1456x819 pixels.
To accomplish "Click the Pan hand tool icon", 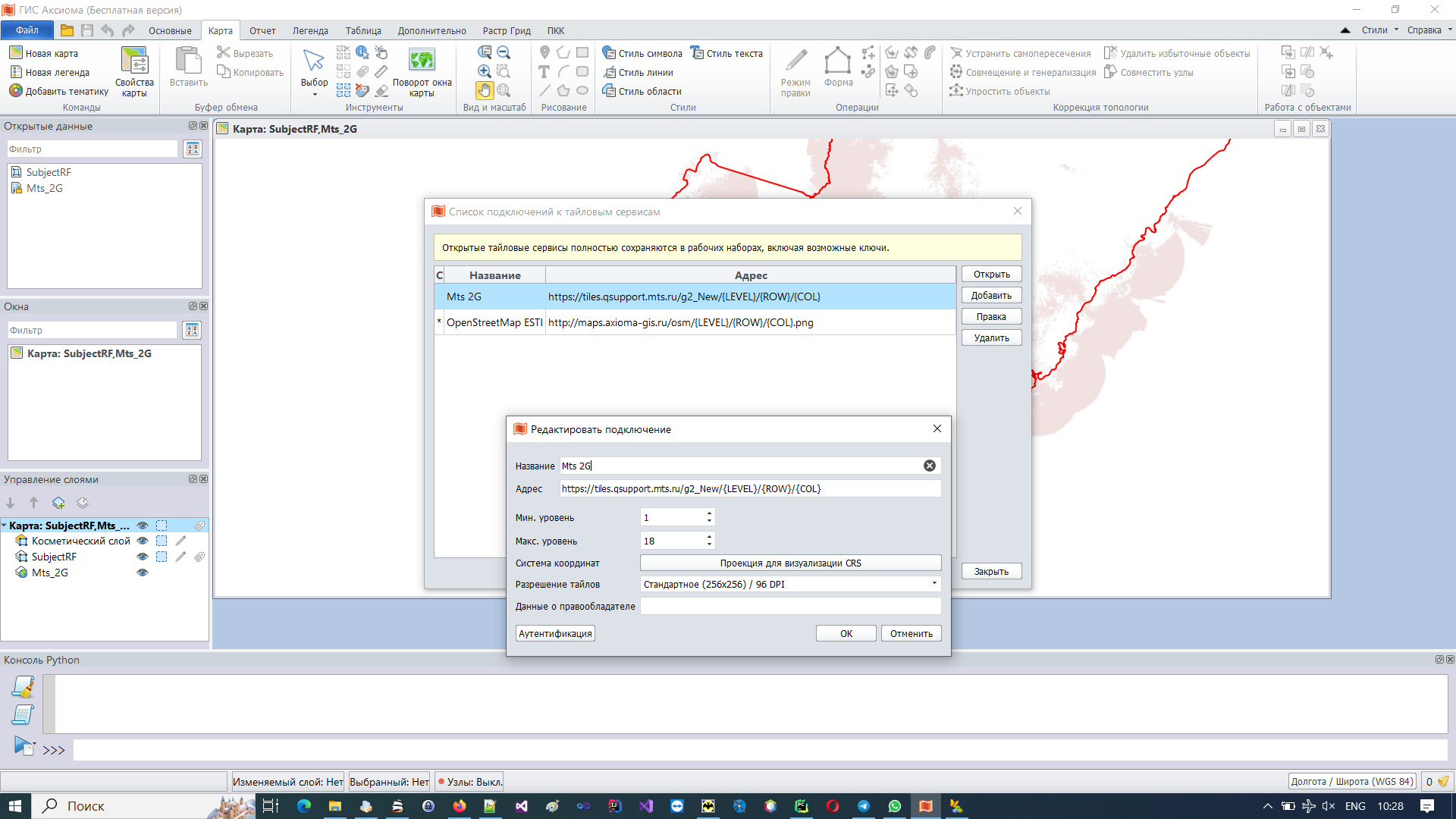I will click(484, 90).
